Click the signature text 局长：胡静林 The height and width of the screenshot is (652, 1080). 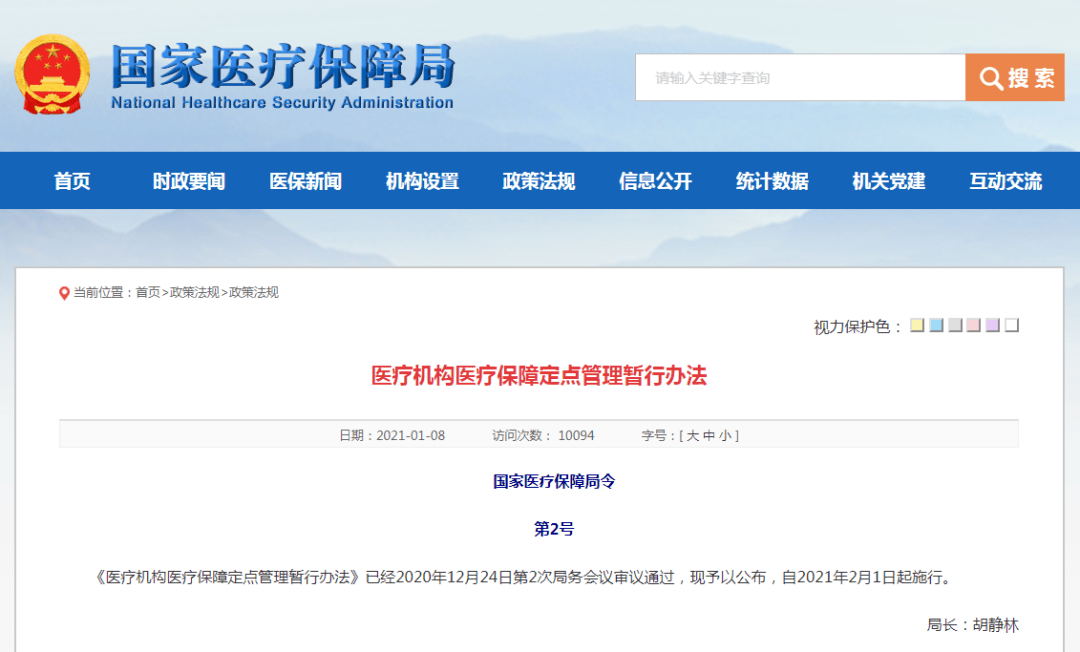coord(973,625)
